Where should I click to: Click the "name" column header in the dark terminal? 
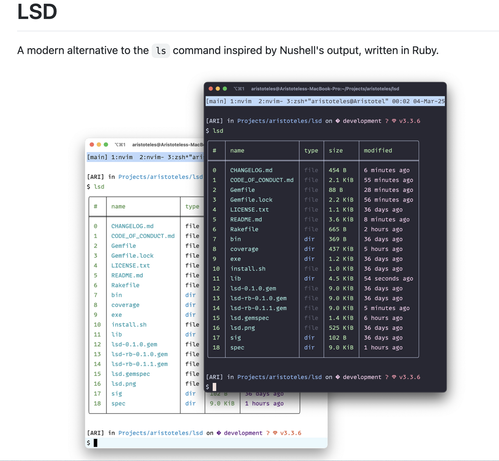click(x=237, y=151)
